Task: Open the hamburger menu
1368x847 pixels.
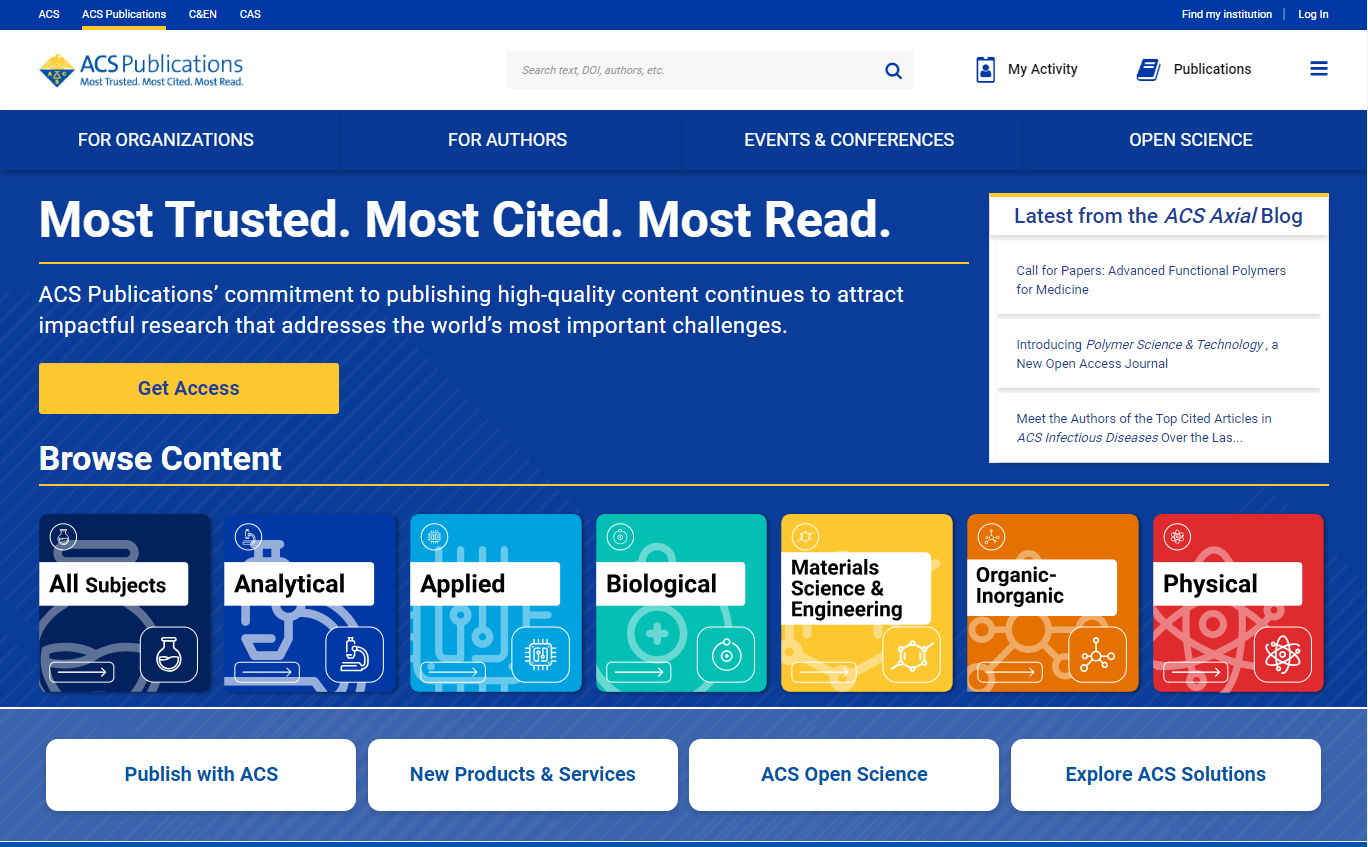Action: coord(1319,69)
